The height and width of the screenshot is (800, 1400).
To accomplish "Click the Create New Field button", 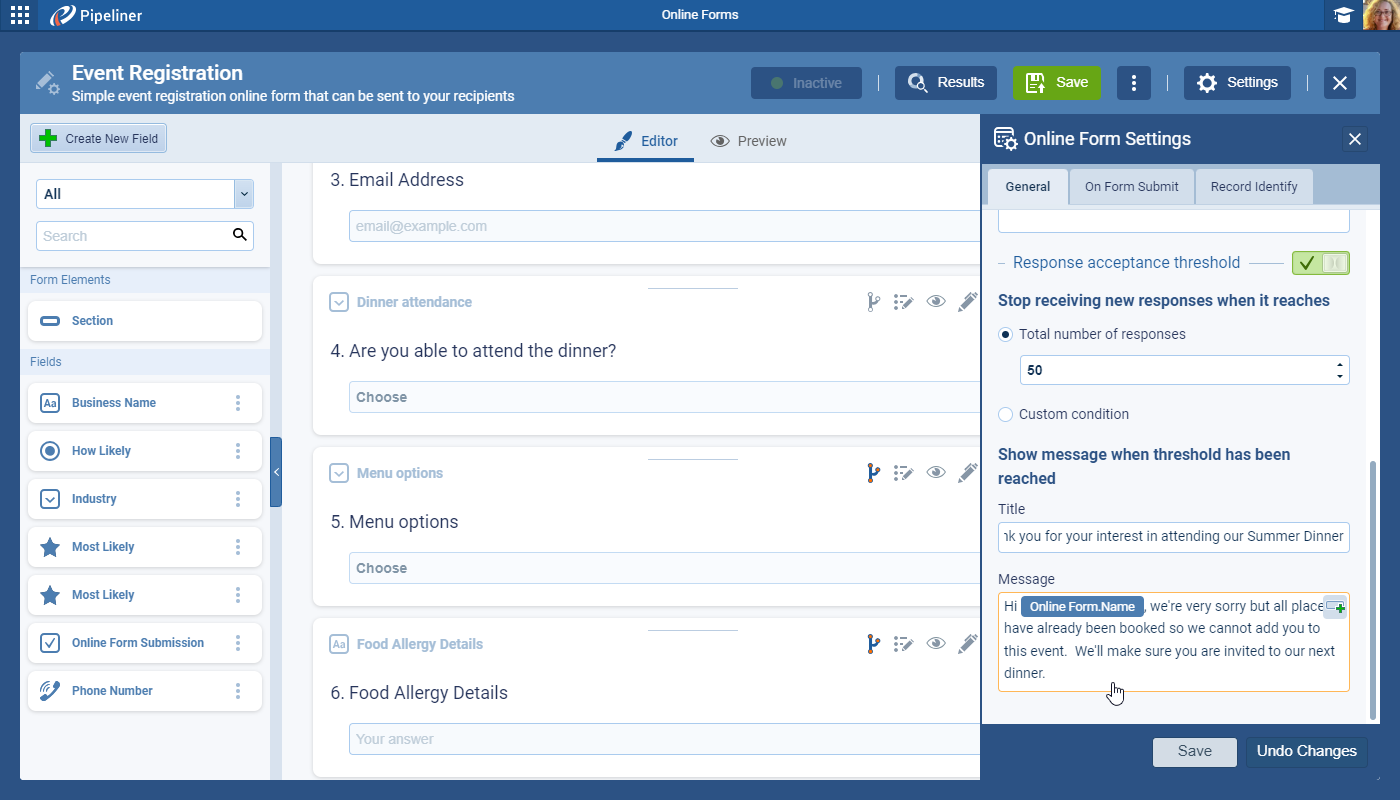I will 99,139.
